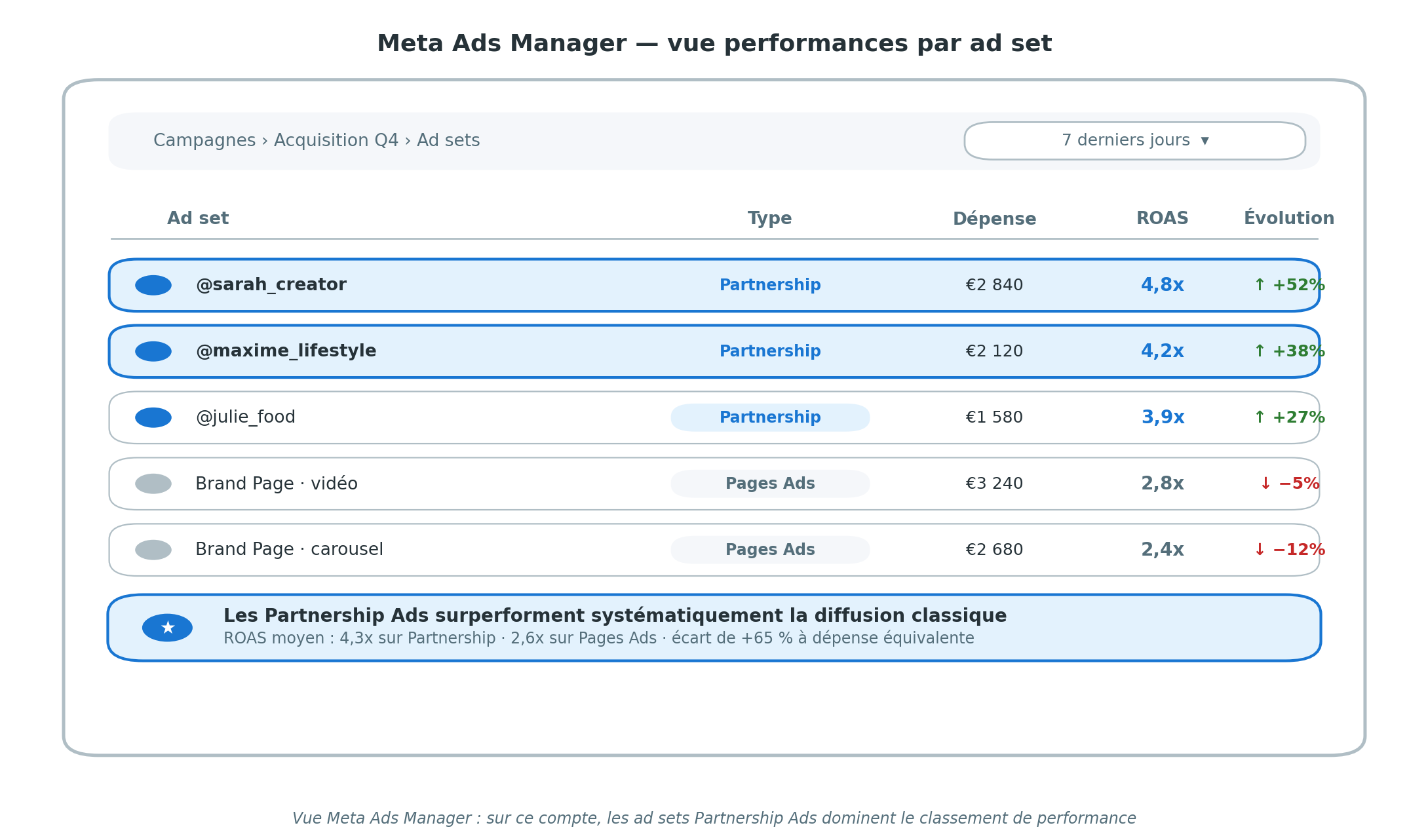Select the €2 120 spend value

(x=994, y=351)
